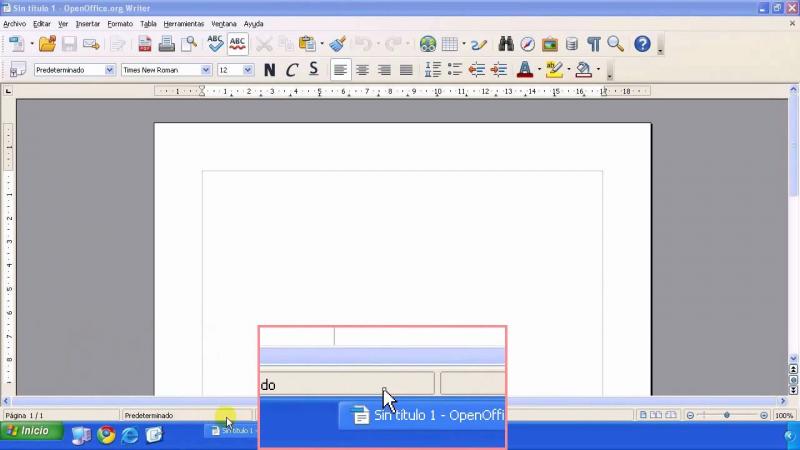The image size is (800, 450).
Task: Toggle AutoSpellcheck red underline ABC button
Action: tap(238, 44)
